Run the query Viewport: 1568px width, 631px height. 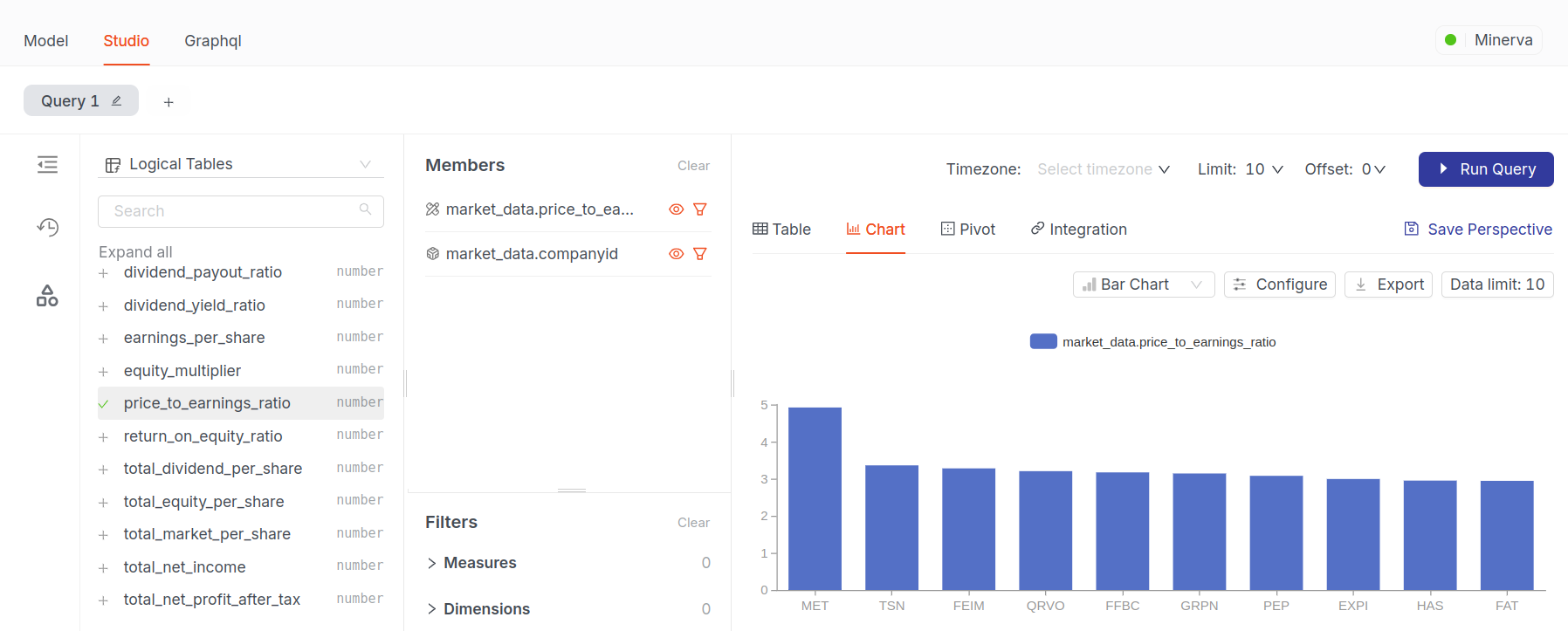click(x=1486, y=169)
